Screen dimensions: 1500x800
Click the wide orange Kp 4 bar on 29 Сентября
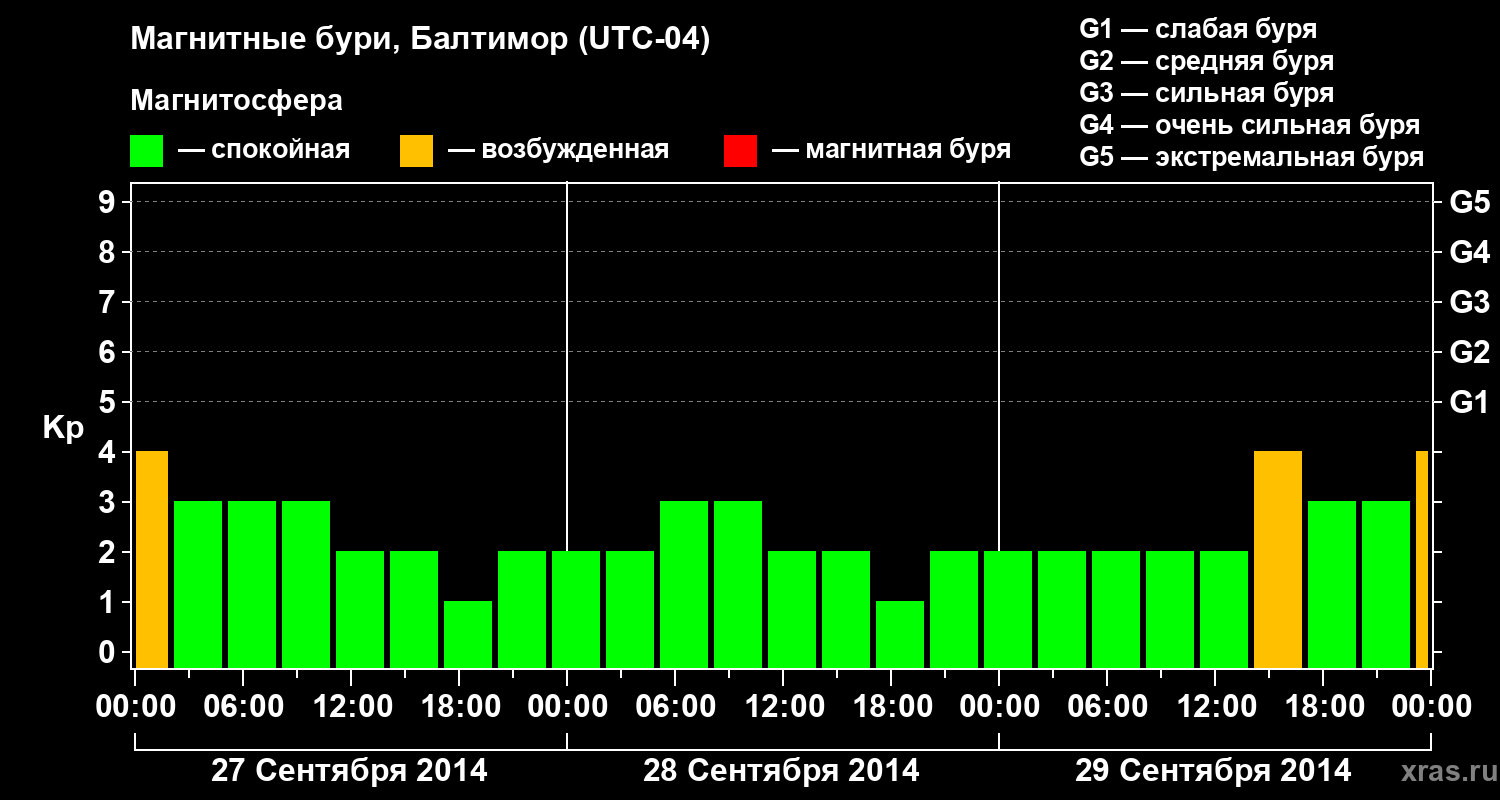tap(1278, 560)
